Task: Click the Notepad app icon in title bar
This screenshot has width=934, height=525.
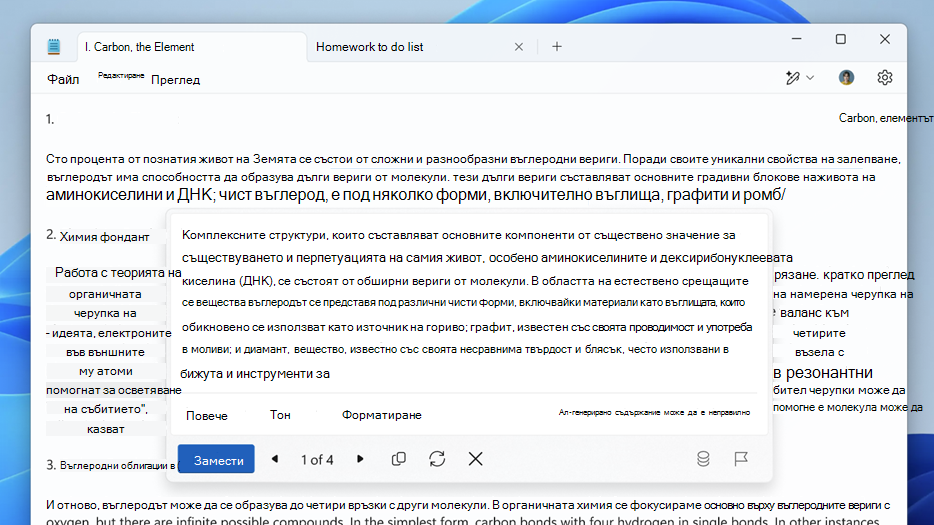Action: (54, 46)
